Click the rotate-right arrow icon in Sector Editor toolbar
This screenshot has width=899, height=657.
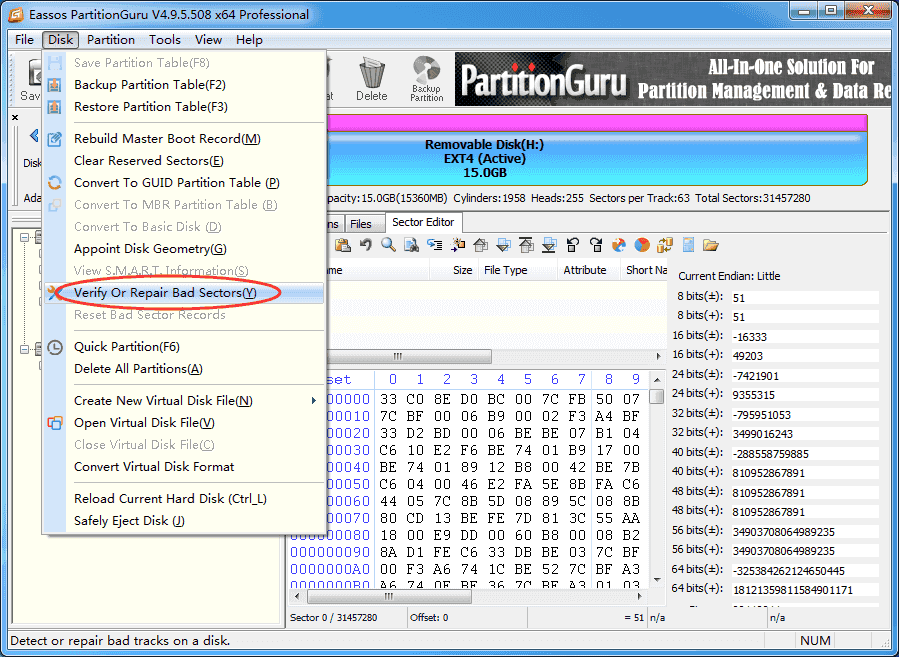[x=596, y=245]
